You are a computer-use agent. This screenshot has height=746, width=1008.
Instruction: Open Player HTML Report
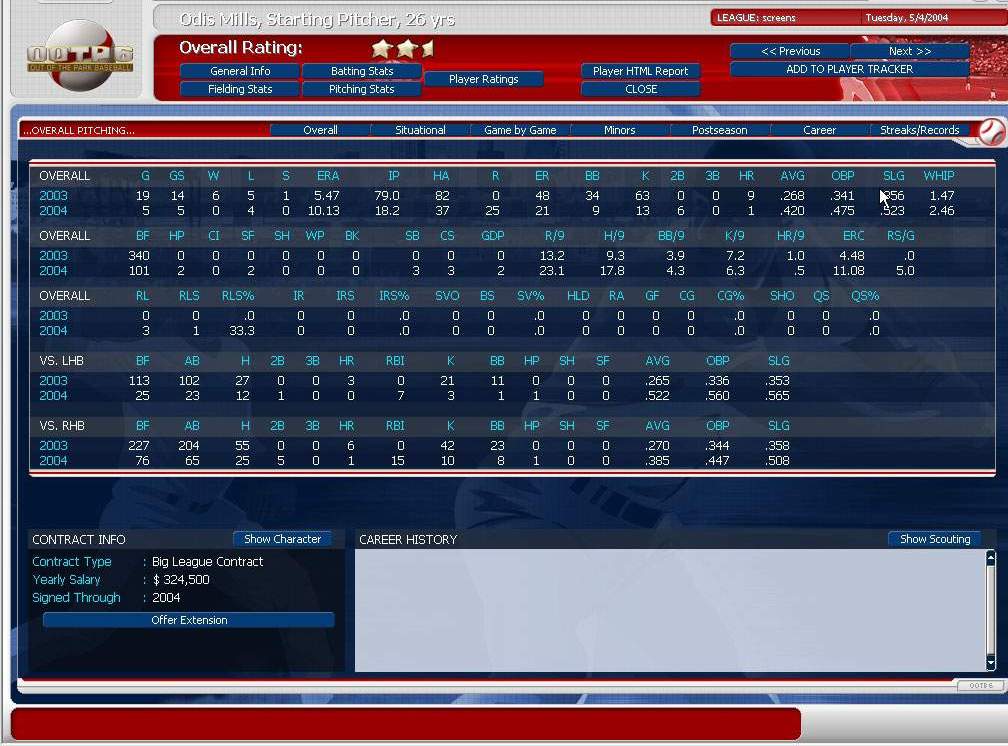[x=640, y=71]
